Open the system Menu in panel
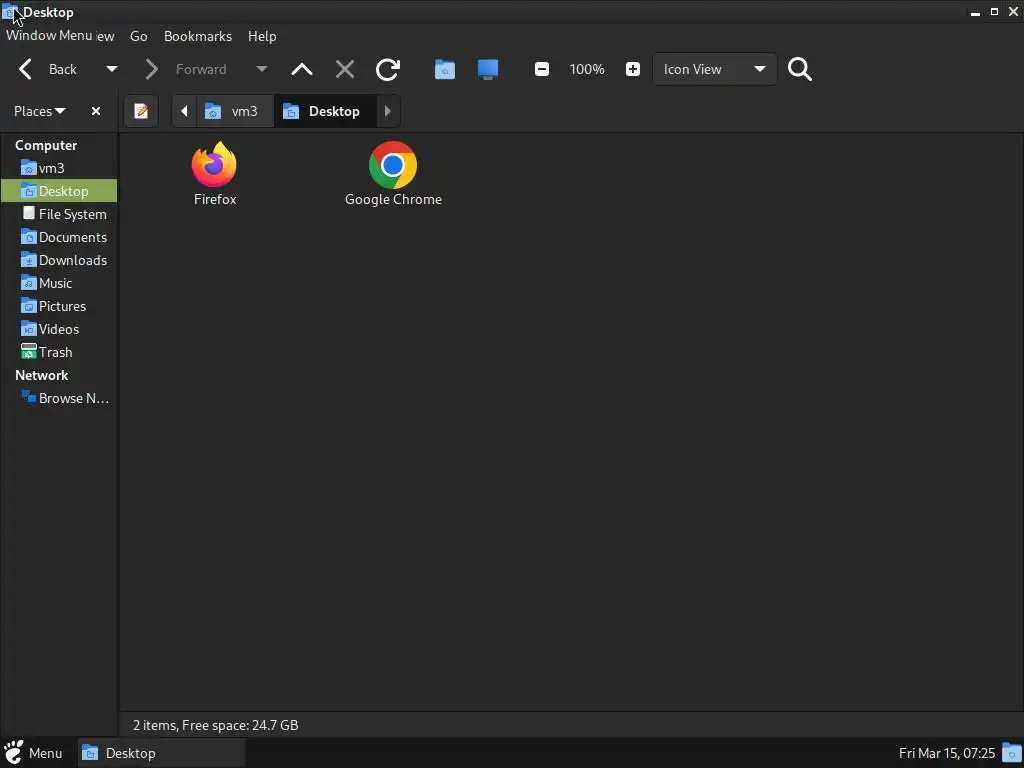This screenshot has height=768, width=1024. pyautogui.click(x=33, y=753)
